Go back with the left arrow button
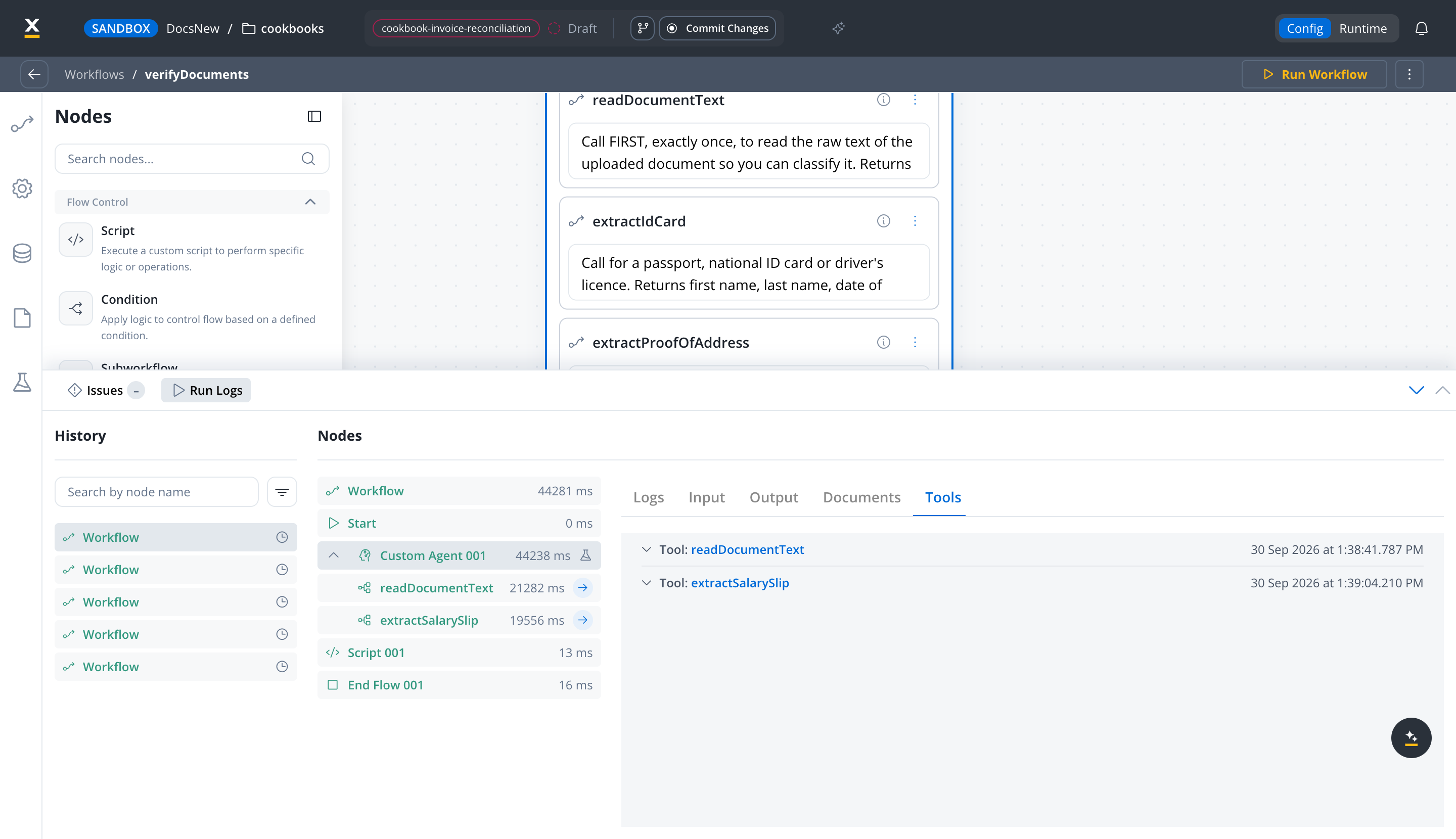Screen dimensions: 1456x839 34,74
